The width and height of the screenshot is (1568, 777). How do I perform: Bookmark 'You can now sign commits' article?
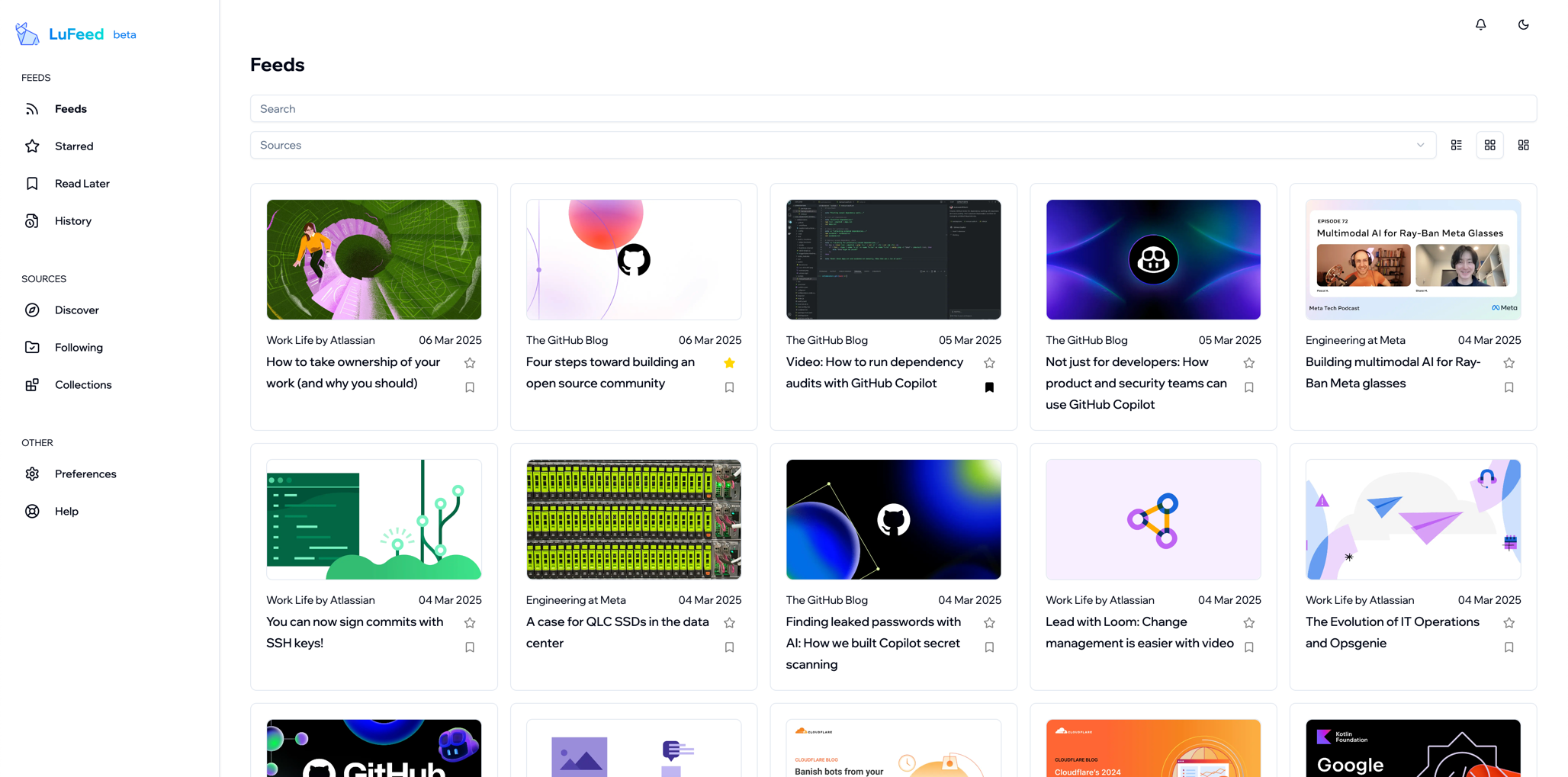[x=470, y=647]
